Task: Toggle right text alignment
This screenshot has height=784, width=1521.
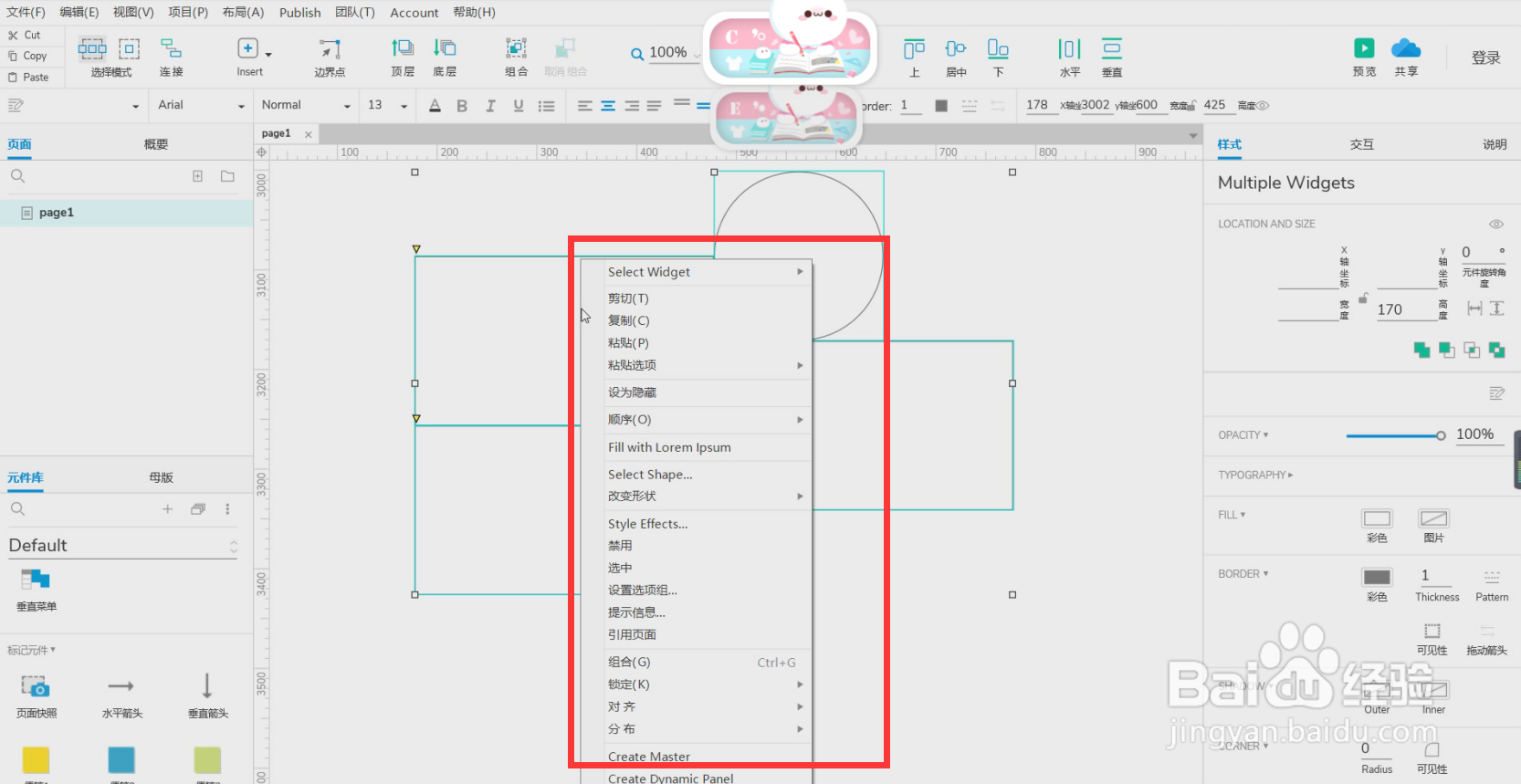Action: [632, 106]
